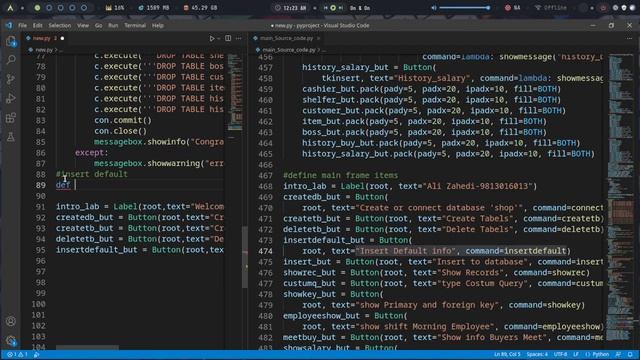This screenshot has height=360, width=640.
Task: Click the Offline network indicator
Action: click(551, 8)
